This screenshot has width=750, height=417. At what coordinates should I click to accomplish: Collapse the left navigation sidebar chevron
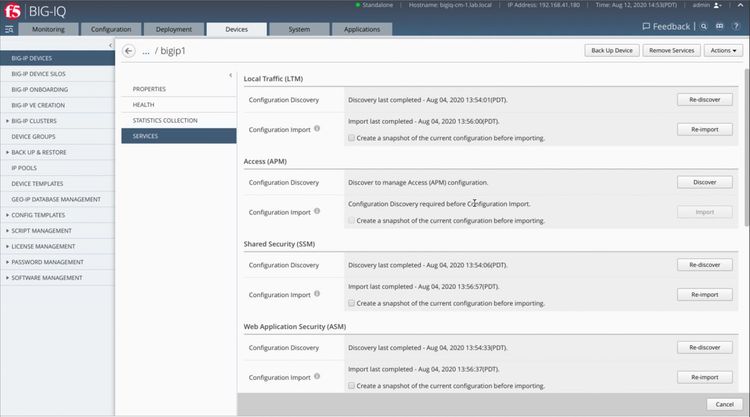[x=110, y=45]
